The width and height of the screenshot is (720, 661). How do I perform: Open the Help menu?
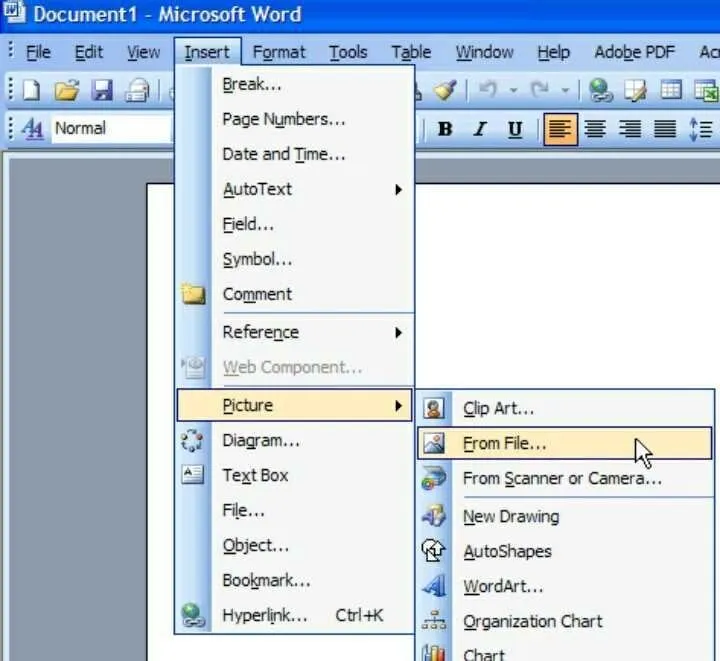point(554,52)
